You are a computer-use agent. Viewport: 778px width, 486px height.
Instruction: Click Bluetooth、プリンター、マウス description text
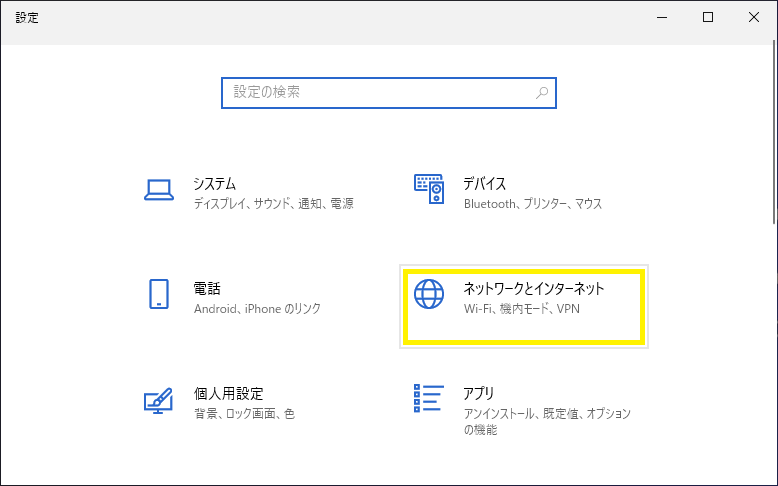click(x=533, y=204)
